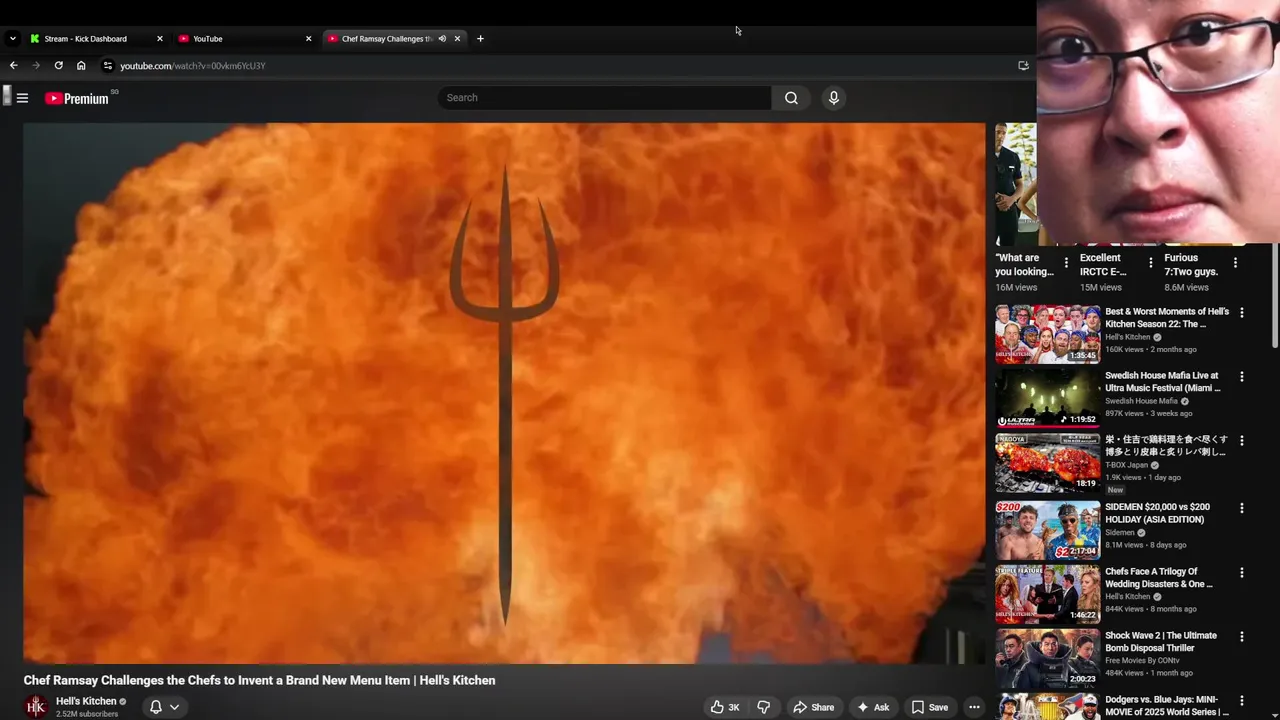The image size is (1280, 720).
Task: Open T-BOX Japan video thumbnail
Action: pos(1047,462)
